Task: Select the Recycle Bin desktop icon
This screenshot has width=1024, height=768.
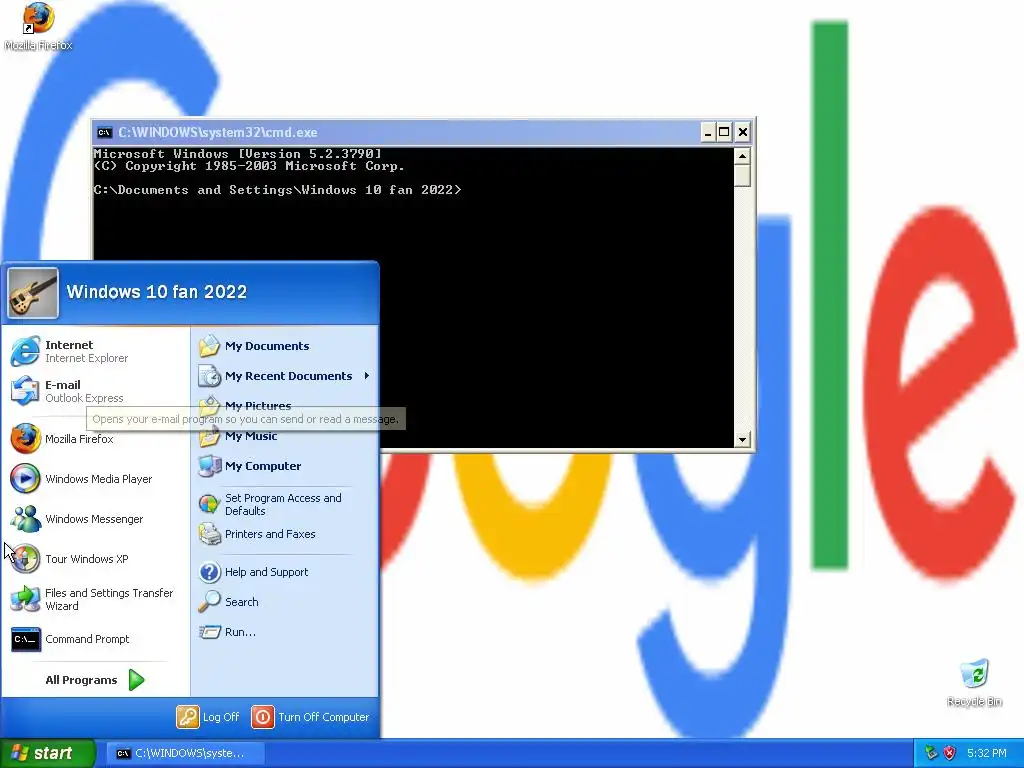Action: click(x=974, y=683)
